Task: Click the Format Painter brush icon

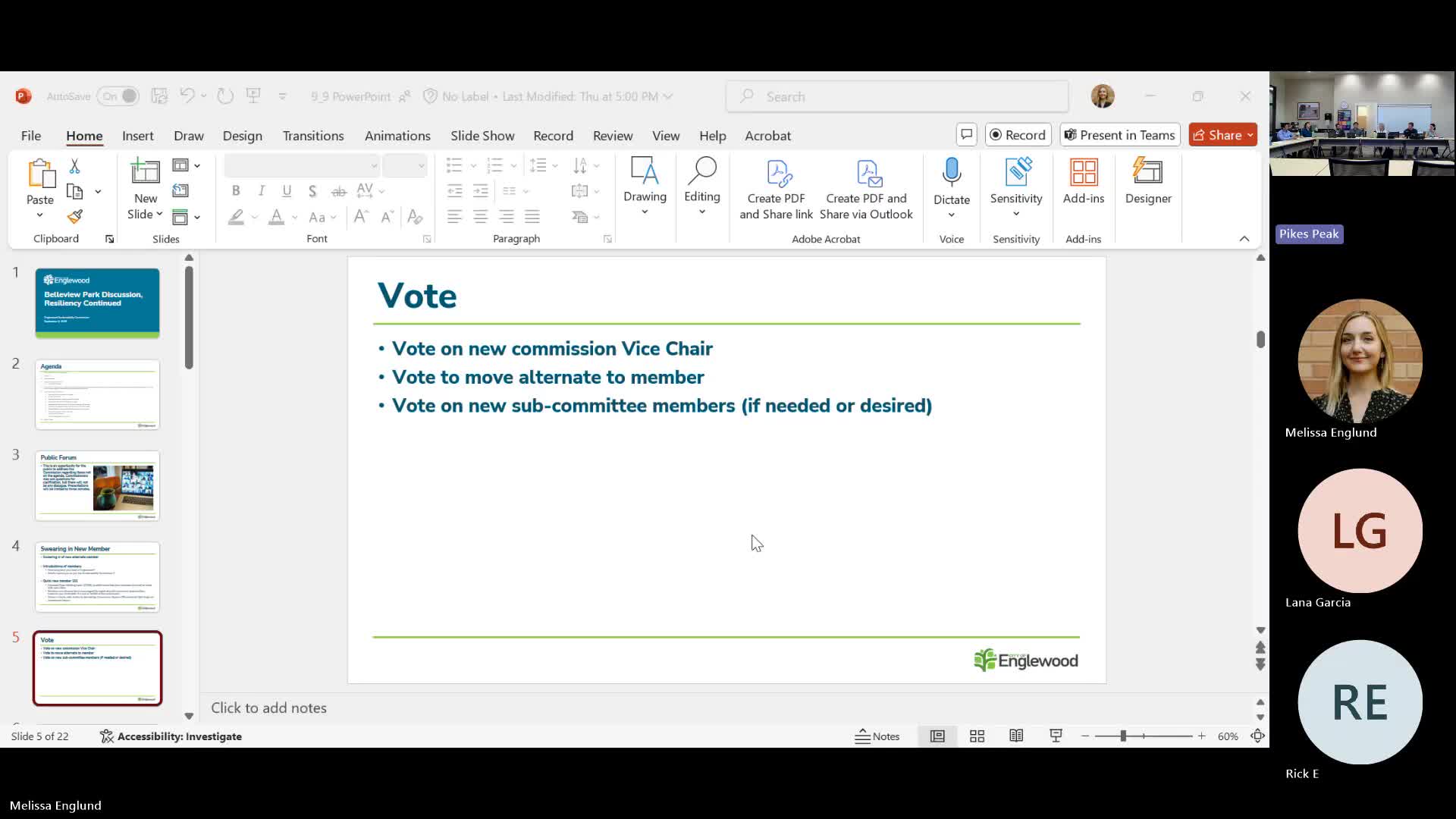Action: 74,217
